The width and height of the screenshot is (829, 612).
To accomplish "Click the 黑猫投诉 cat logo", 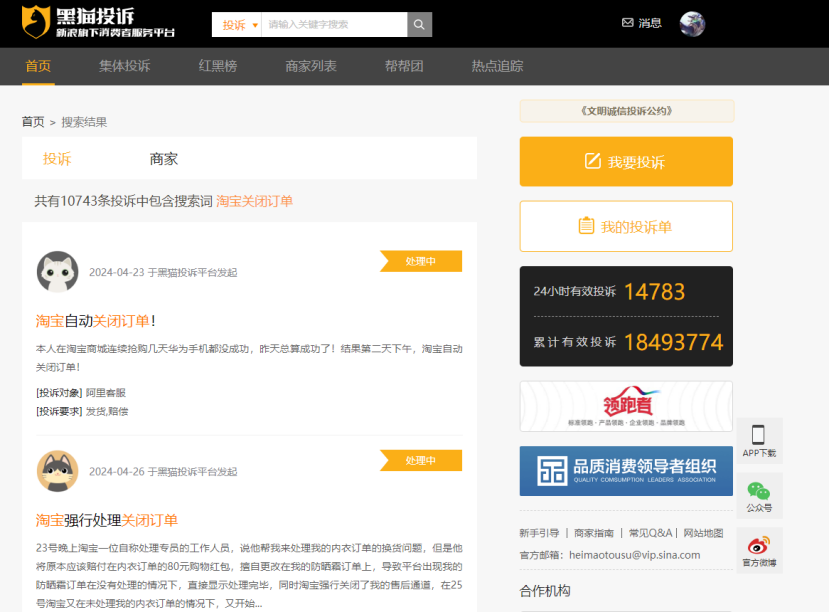I will tap(38, 23).
